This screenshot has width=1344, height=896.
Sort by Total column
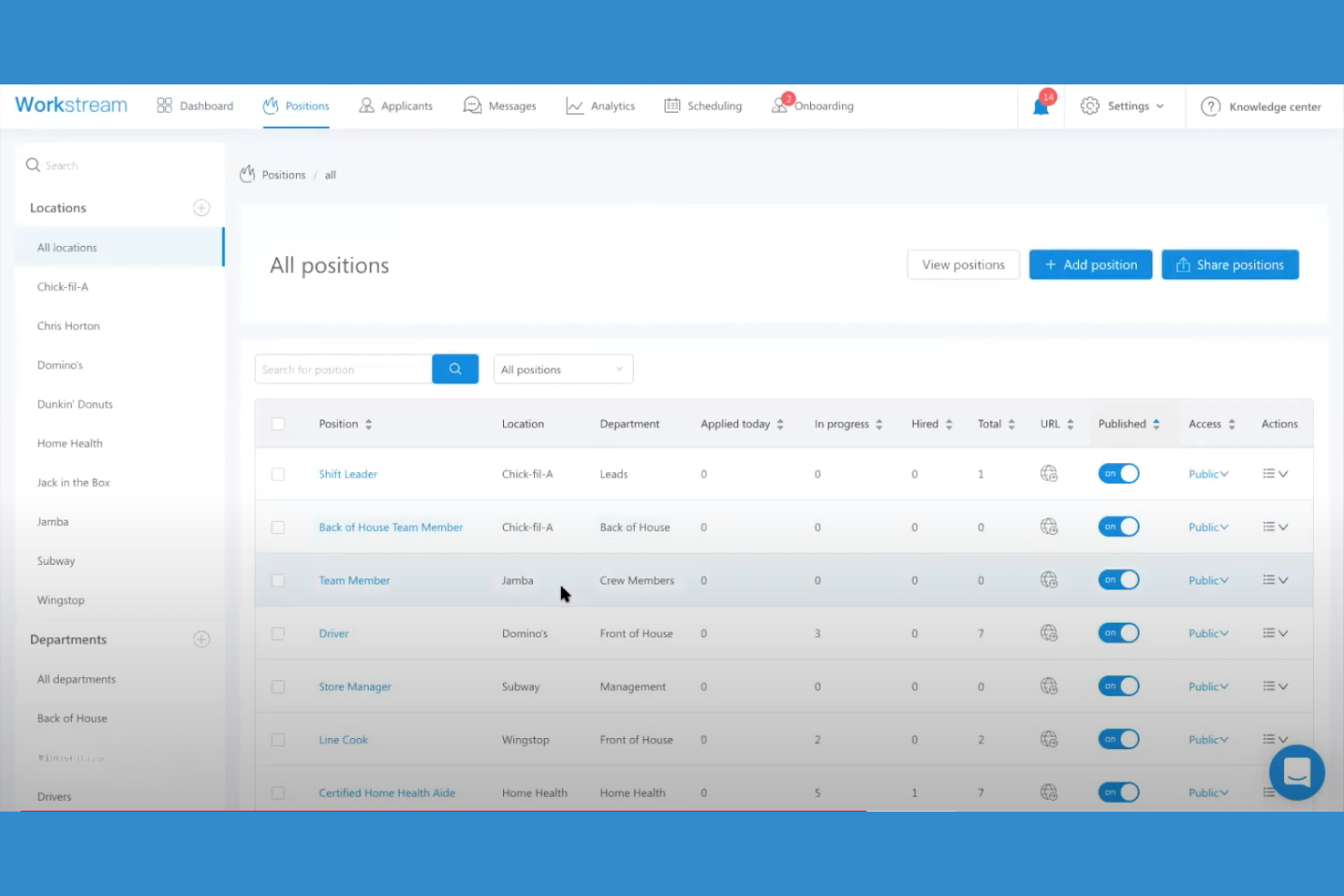point(1012,424)
